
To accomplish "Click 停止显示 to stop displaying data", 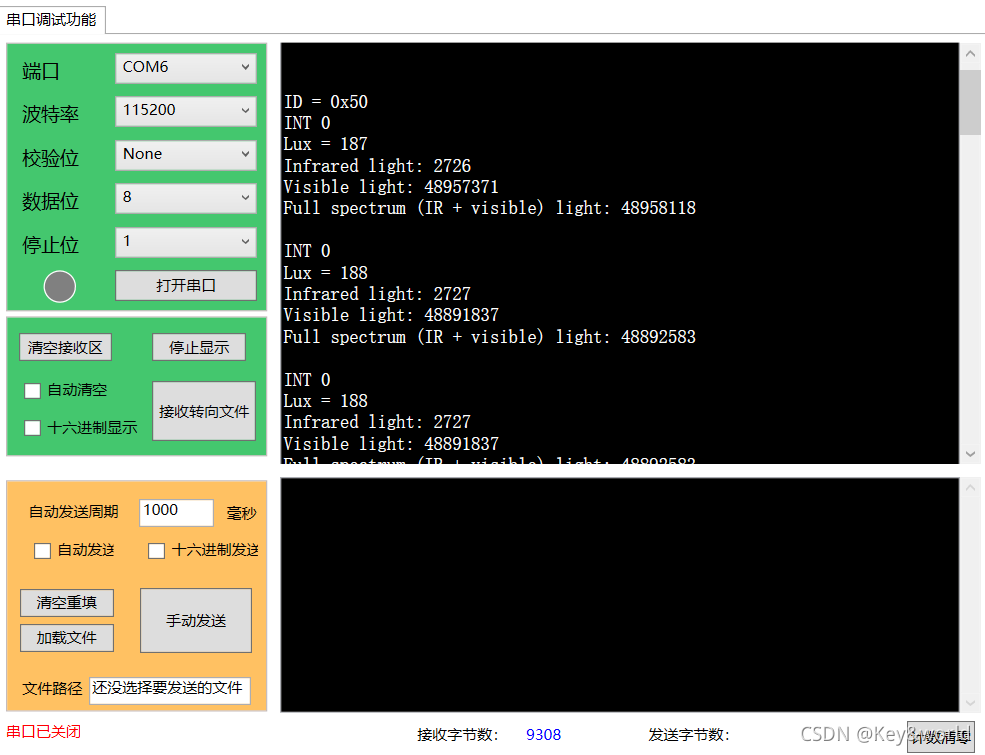I will 199,347.
